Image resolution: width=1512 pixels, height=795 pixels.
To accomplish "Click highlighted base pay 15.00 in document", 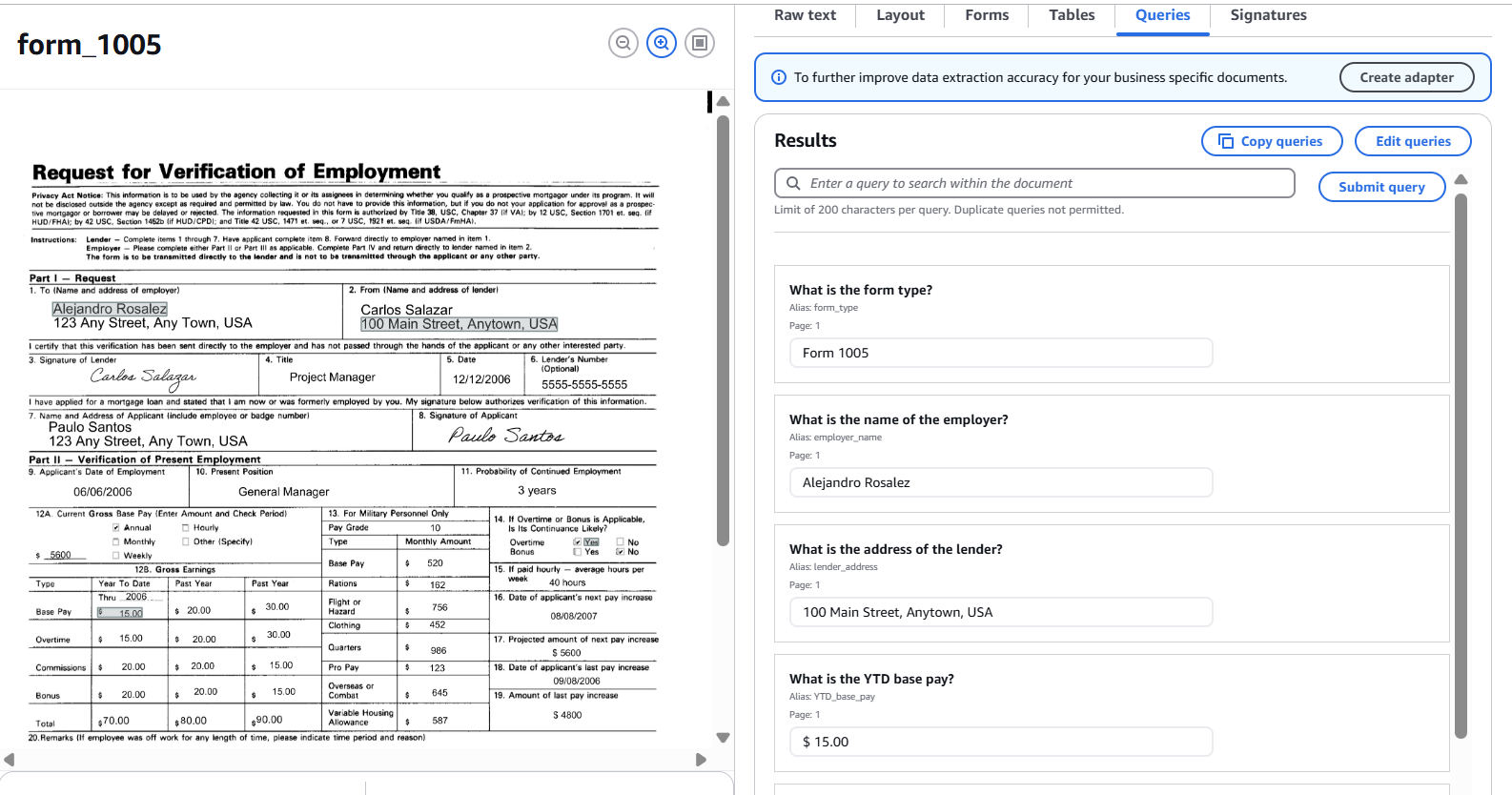I will coord(121,613).
